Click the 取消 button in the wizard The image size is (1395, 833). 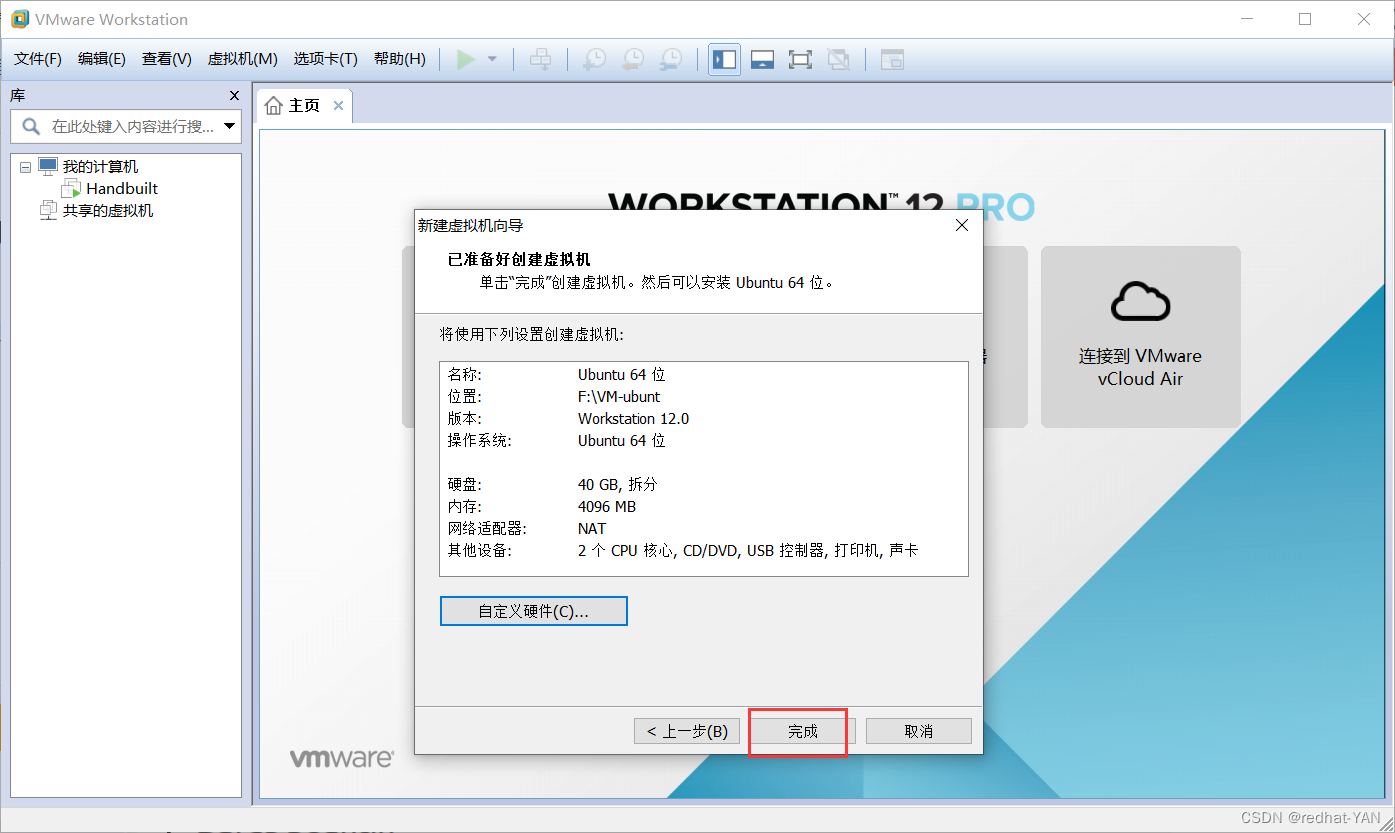(919, 731)
